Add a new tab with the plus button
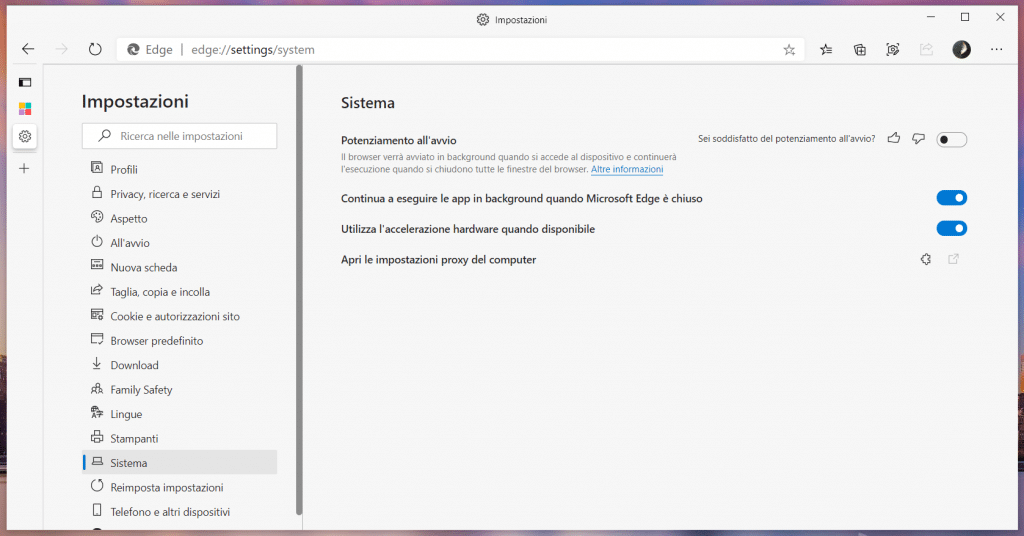 coord(25,168)
